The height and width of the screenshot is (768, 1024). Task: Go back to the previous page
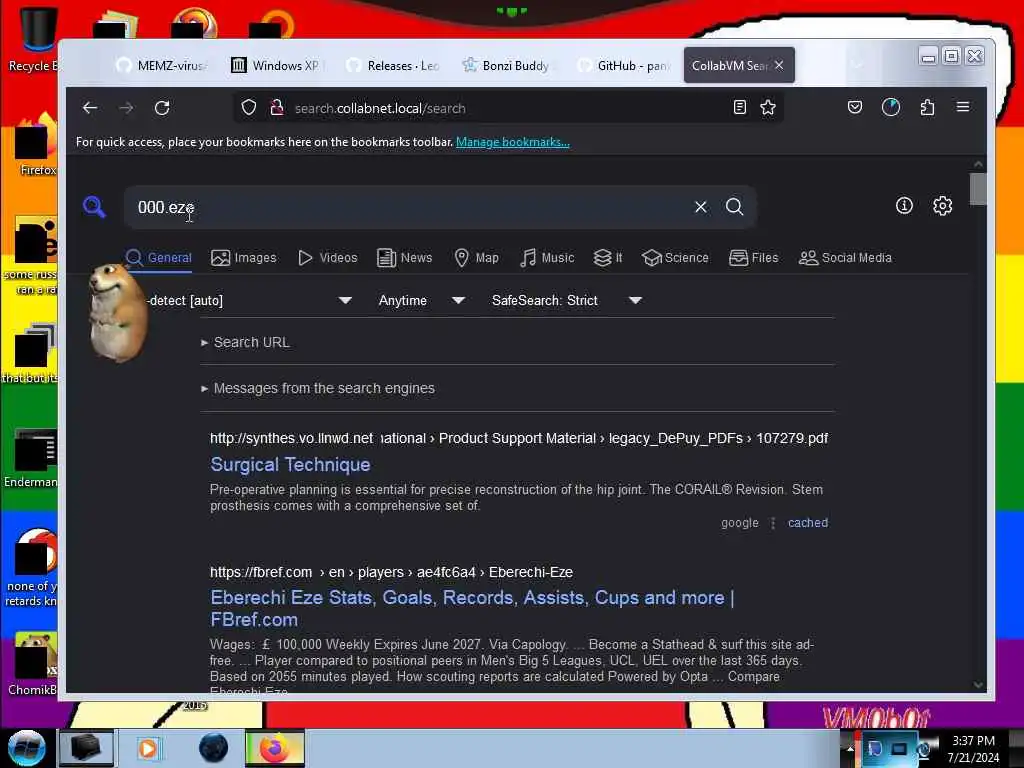pyautogui.click(x=90, y=108)
